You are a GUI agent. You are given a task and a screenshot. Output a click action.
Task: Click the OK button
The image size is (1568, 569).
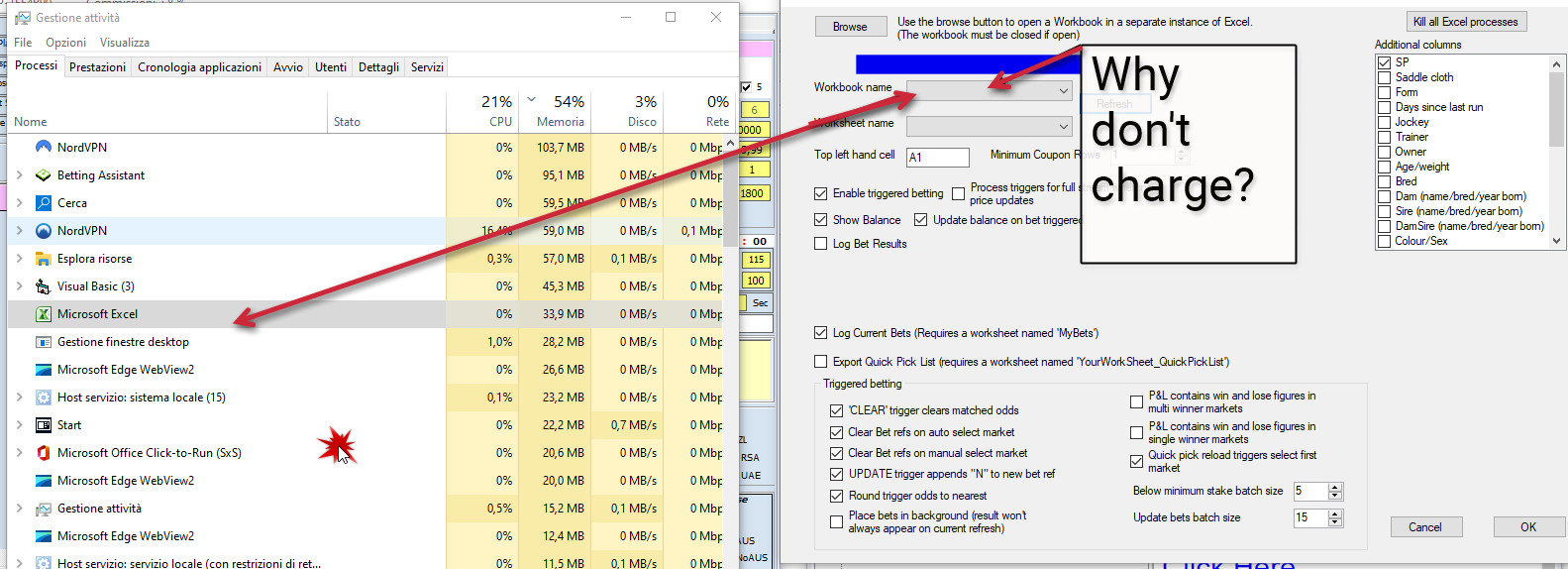1528,527
